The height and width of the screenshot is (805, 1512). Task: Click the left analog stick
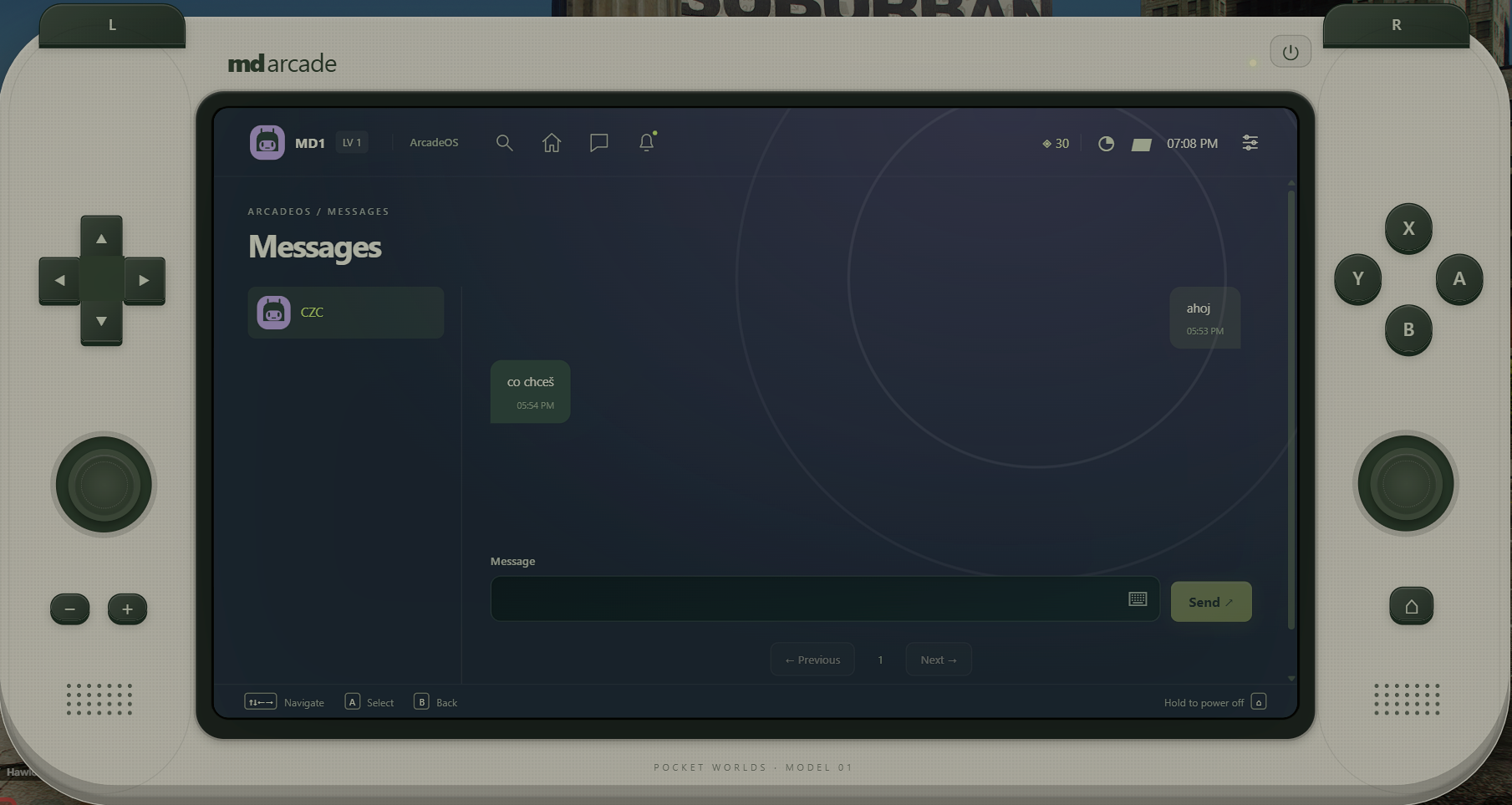pos(104,485)
